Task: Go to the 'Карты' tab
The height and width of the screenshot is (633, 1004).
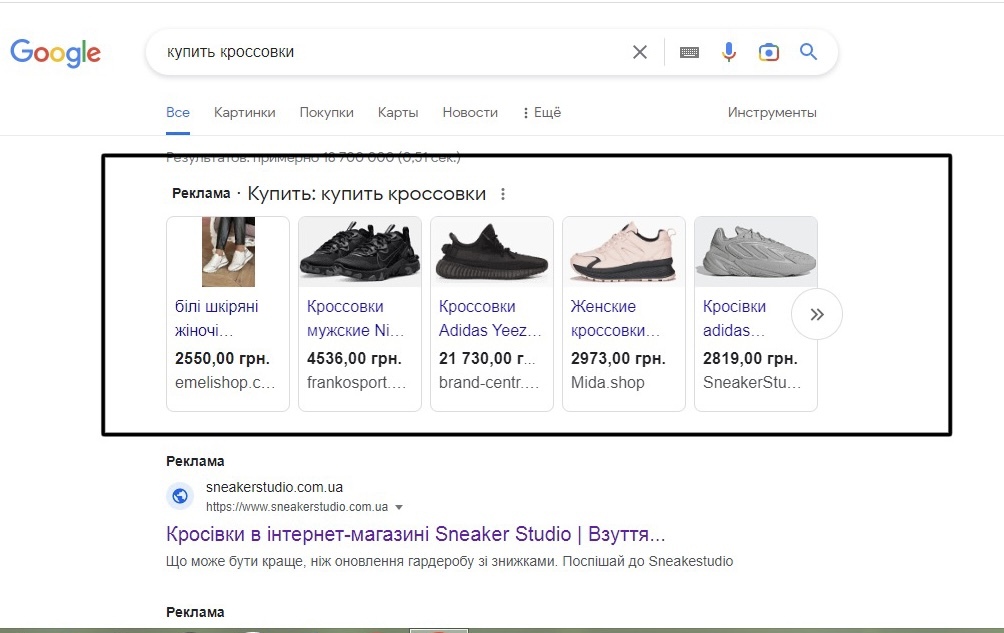Action: pyautogui.click(x=398, y=113)
